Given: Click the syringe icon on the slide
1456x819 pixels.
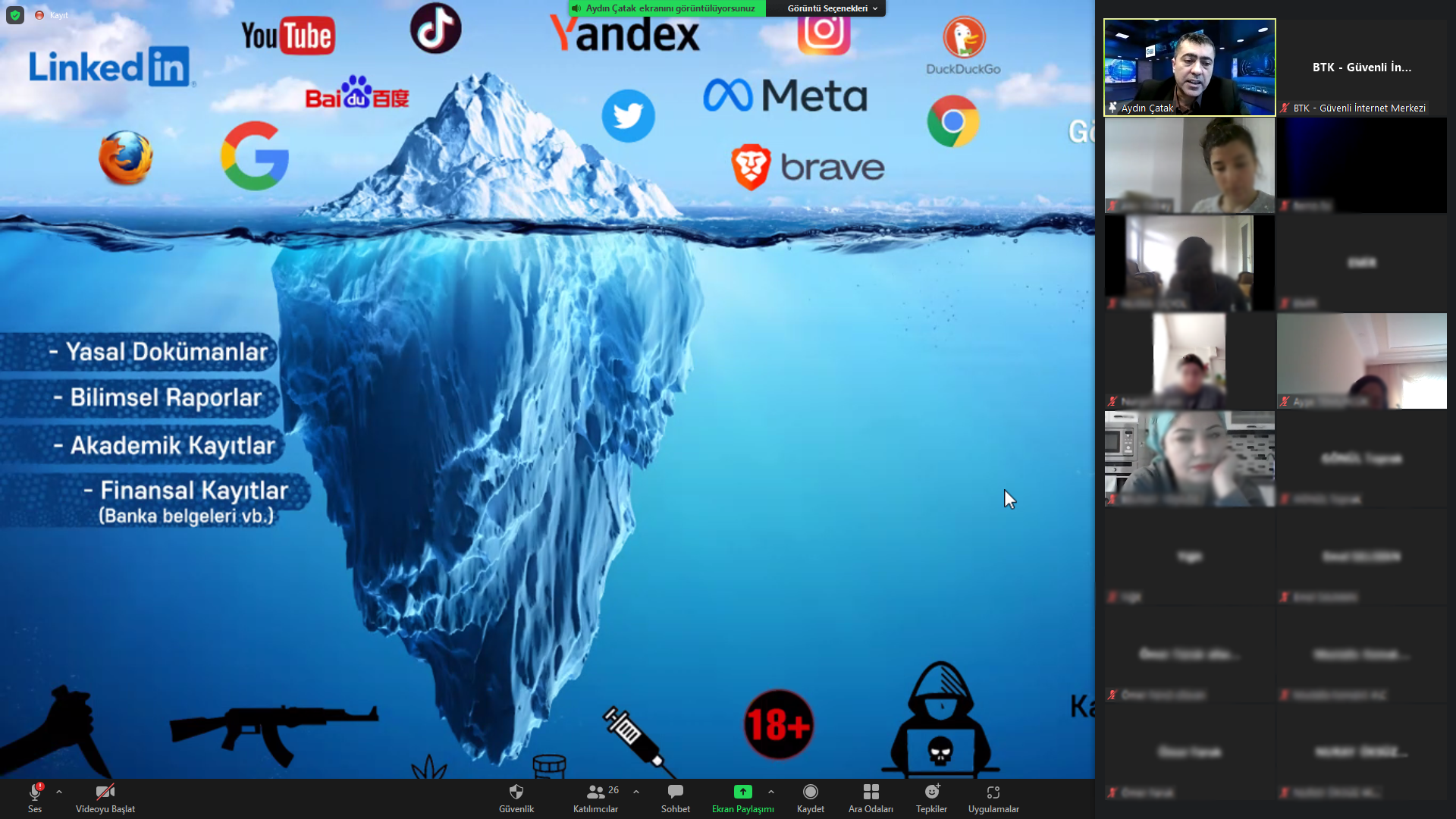Looking at the screenshot, I should 639,742.
